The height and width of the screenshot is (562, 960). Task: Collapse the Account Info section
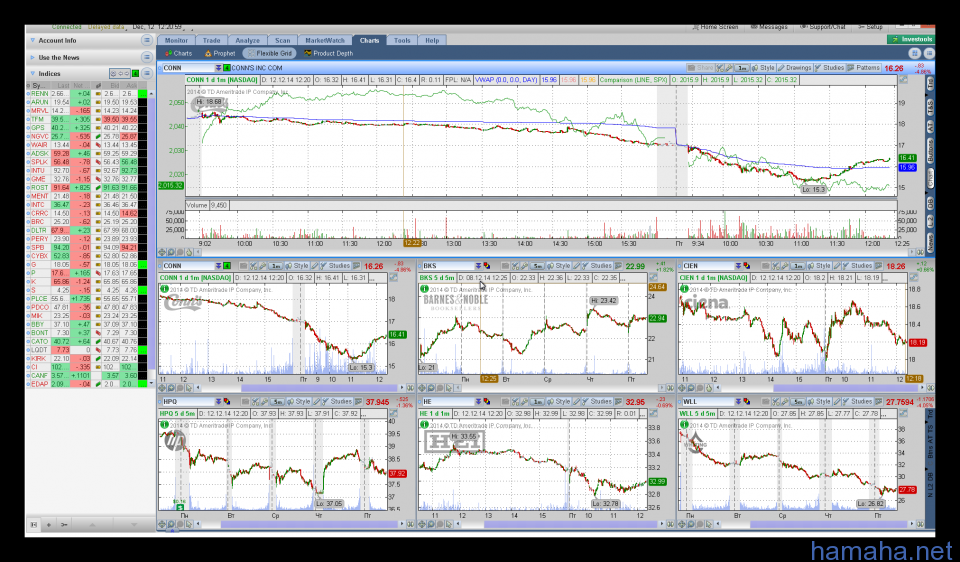point(32,40)
